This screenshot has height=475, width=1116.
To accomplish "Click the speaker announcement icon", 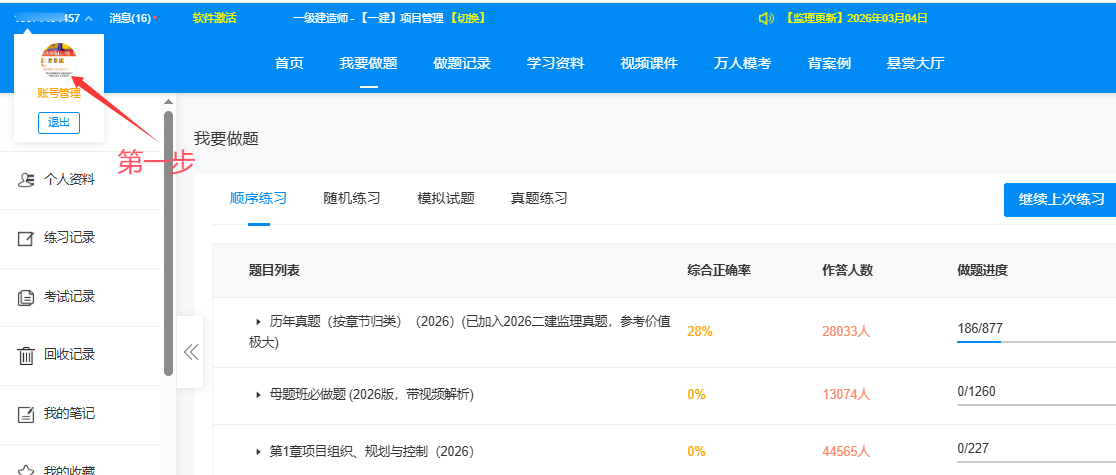I will coord(766,18).
